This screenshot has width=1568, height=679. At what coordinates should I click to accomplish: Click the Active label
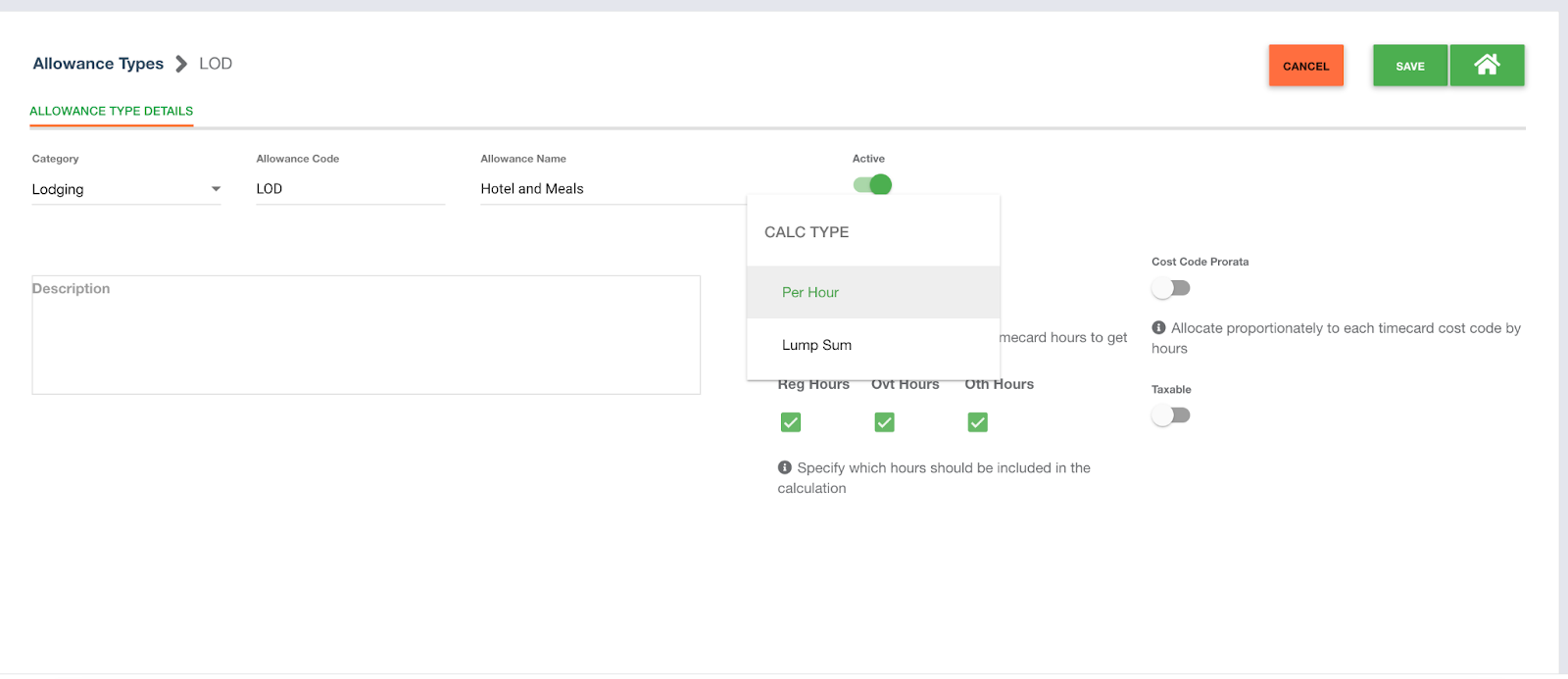click(868, 159)
